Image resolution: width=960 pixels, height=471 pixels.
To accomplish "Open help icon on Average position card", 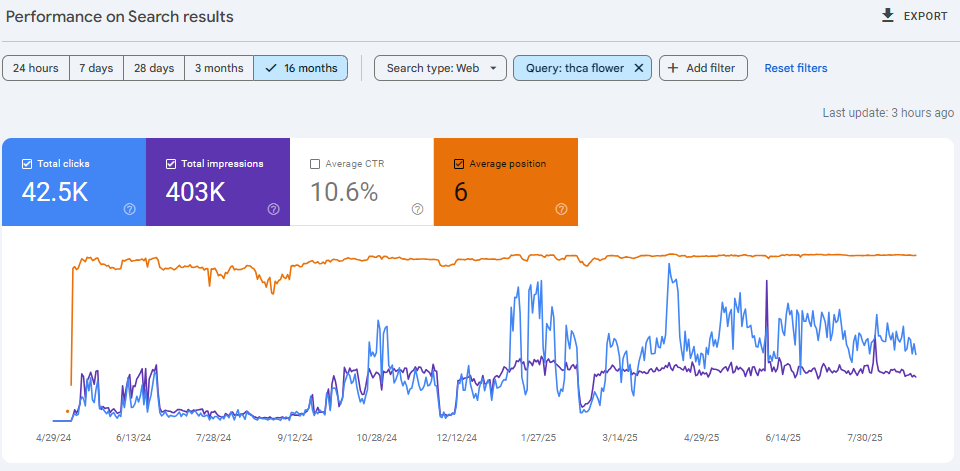I will tap(561, 209).
